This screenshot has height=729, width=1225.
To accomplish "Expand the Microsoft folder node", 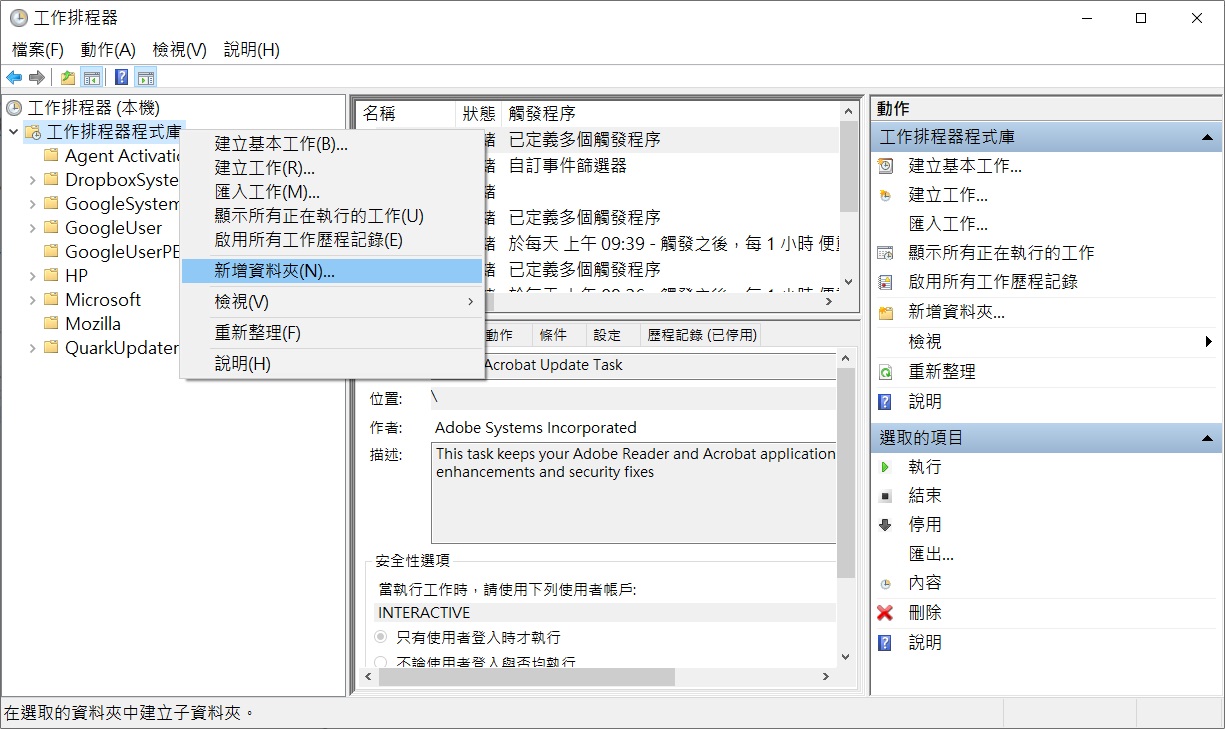I will [x=32, y=300].
